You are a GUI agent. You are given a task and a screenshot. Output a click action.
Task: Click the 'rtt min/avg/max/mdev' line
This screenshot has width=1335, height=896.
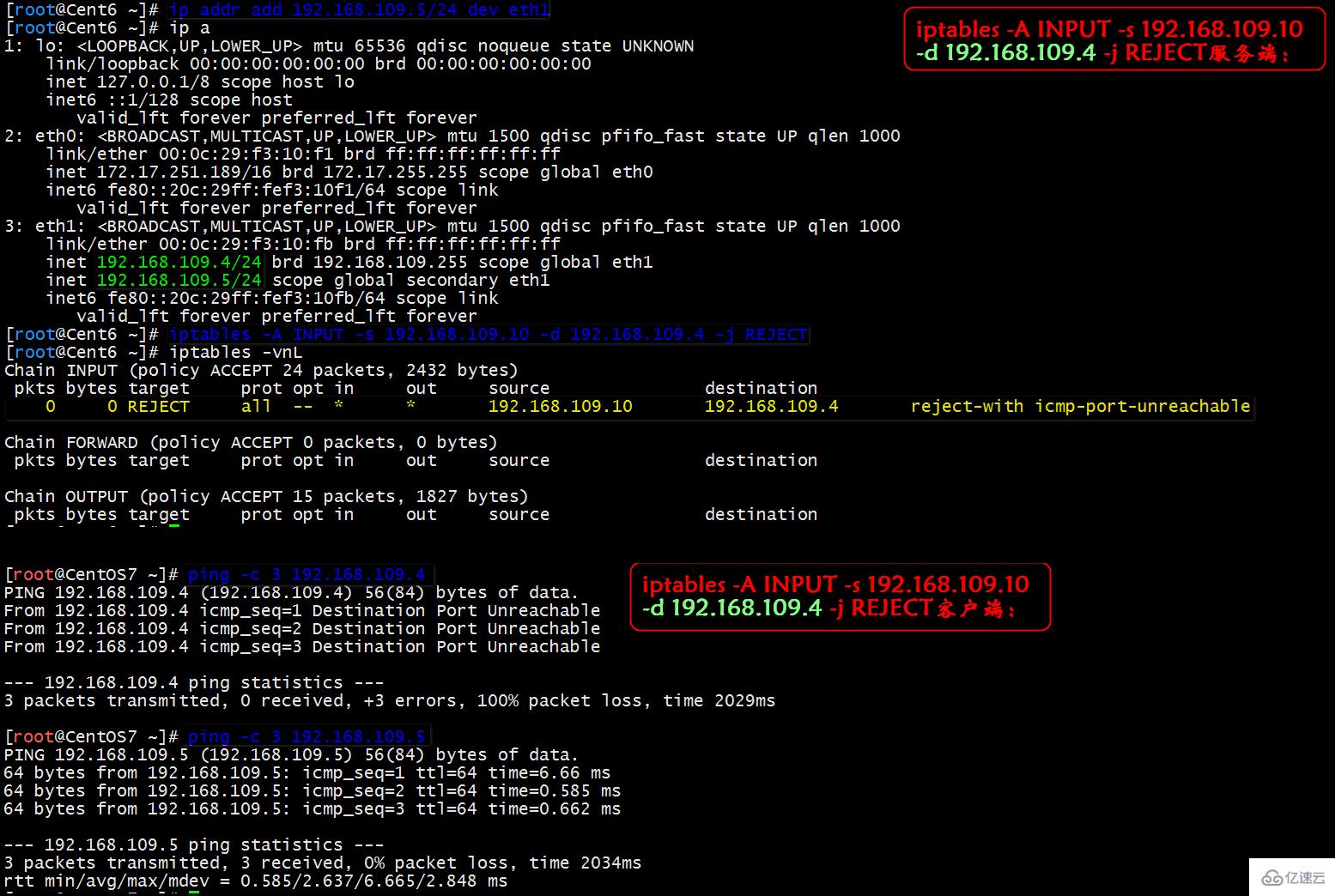coord(256,881)
